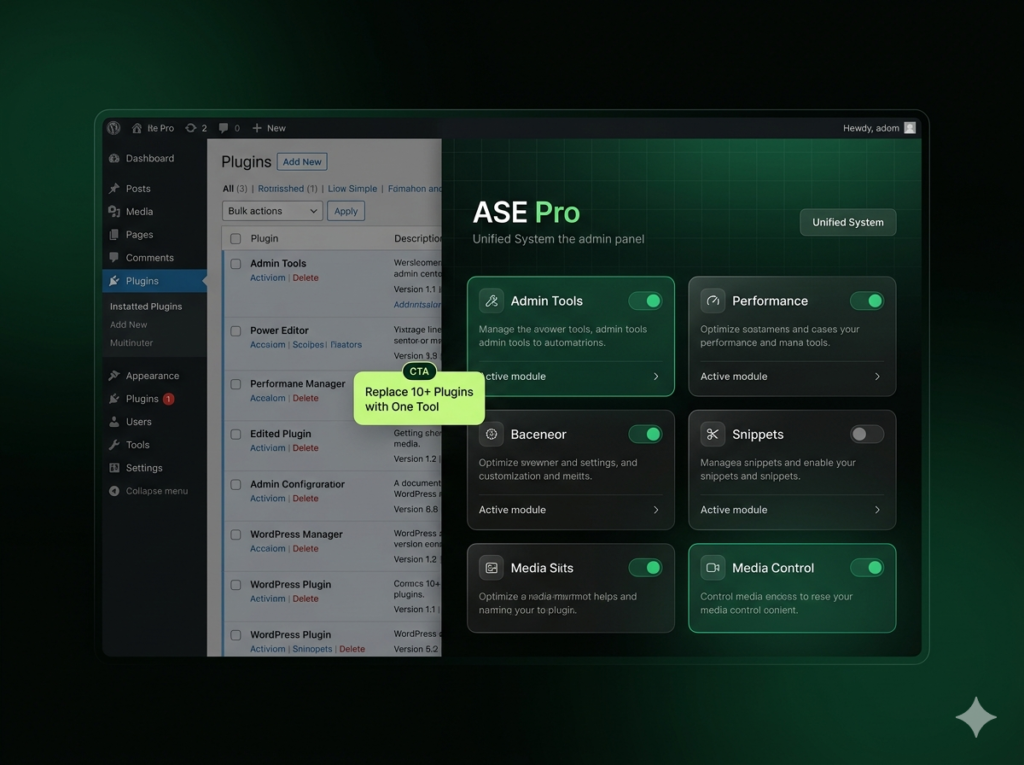The image size is (1024, 765).
Task: Click the Settings icon in sidebar
Action: click(x=114, y=468)
